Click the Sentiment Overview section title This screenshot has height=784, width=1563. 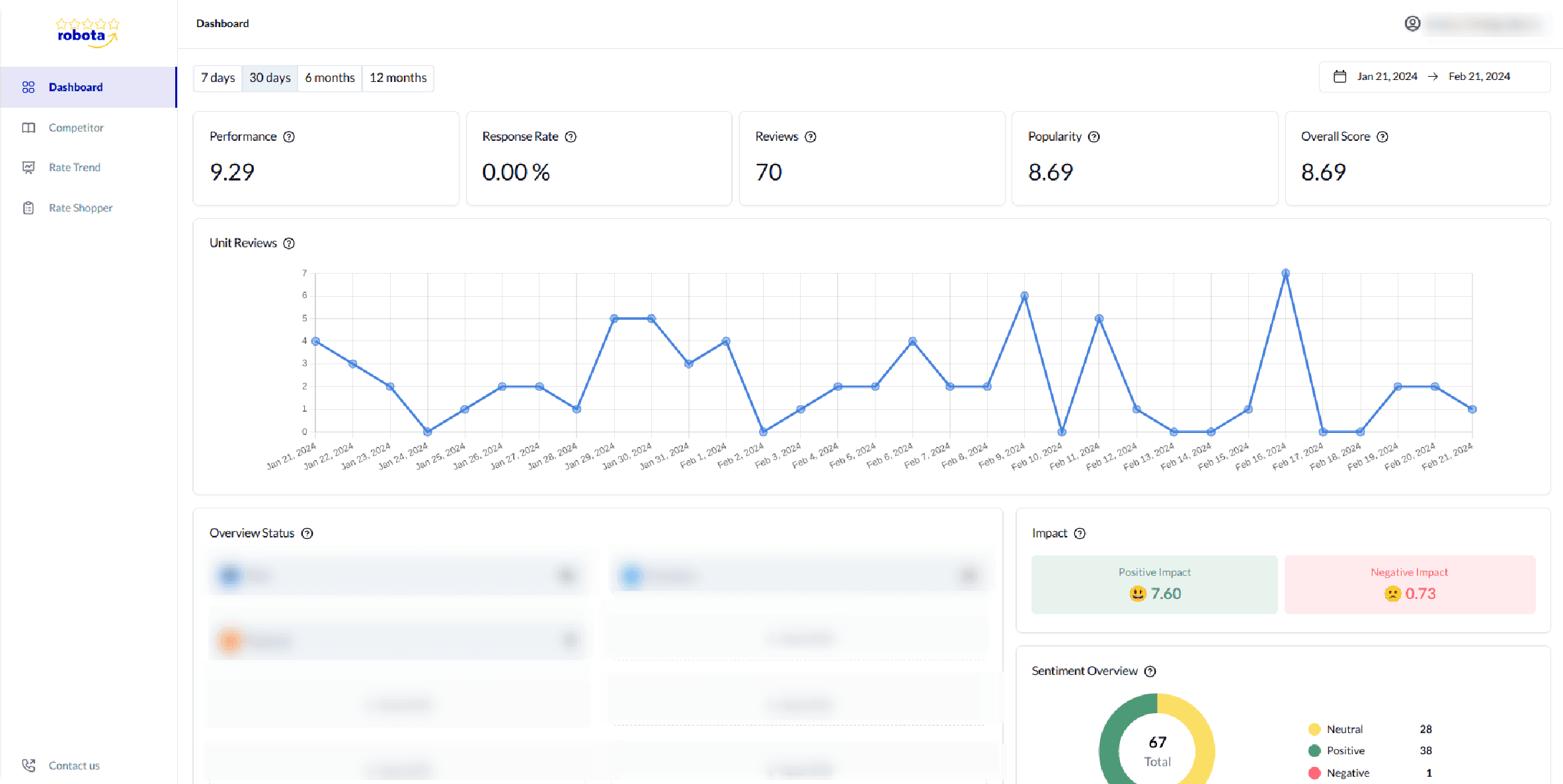[x=1084, y=672]
